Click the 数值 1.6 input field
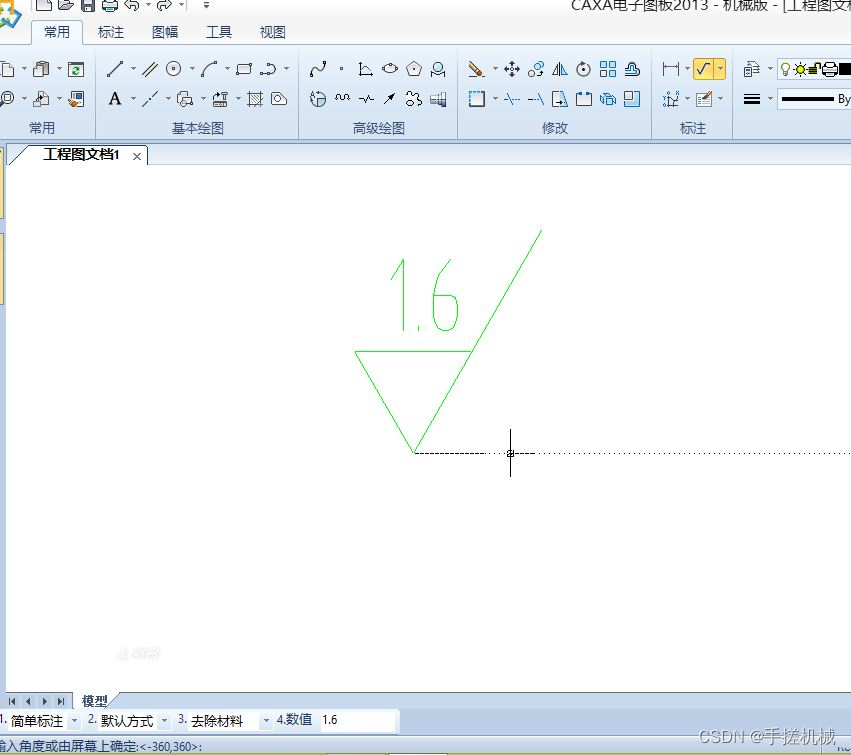The height and width of the screenshot is (755, 851). (x=359, y=720)
